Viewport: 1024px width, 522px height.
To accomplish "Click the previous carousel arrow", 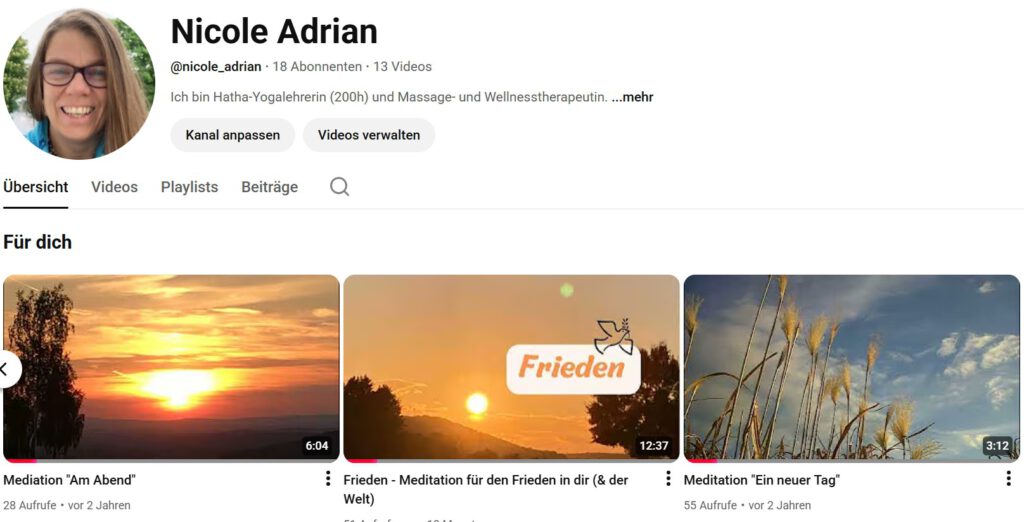I will pyautogui.click(x=7, y=370).
